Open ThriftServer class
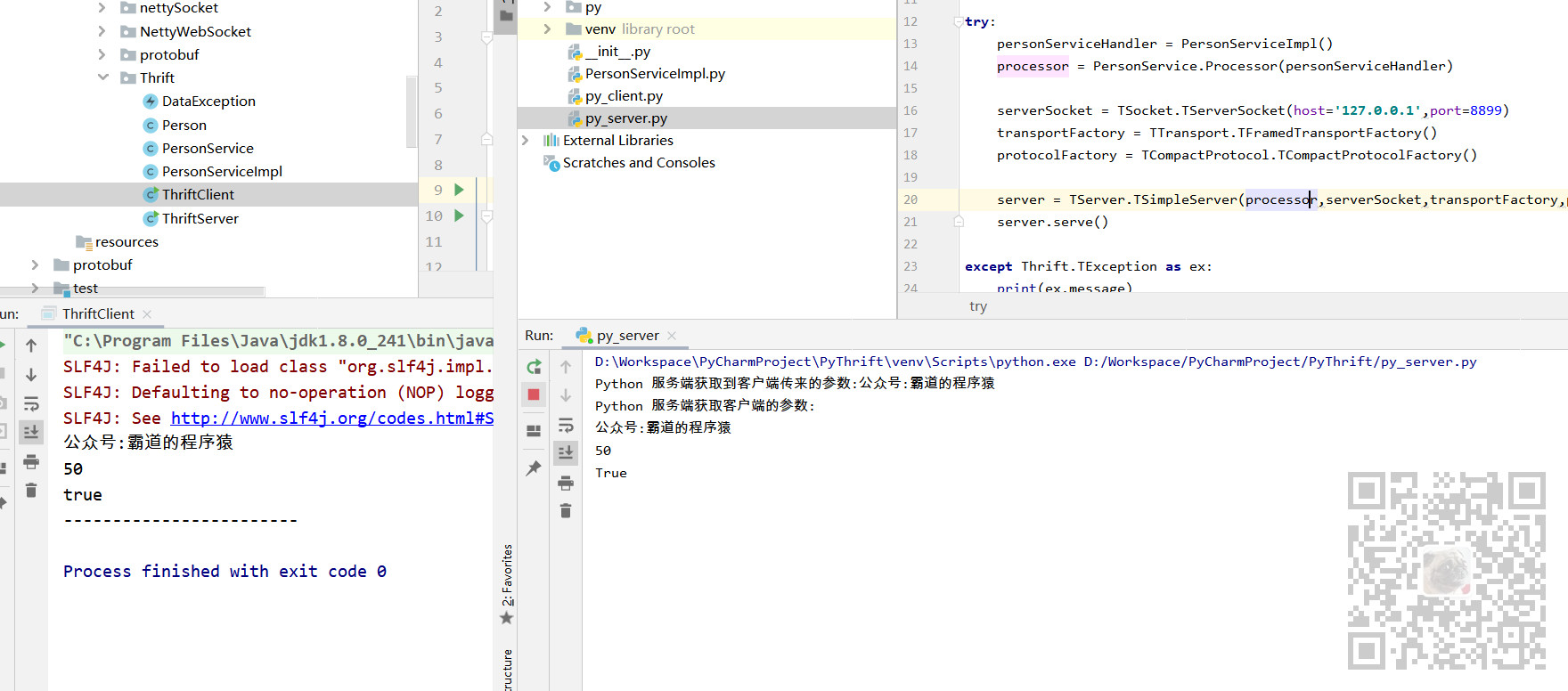The width and height of the screenshot is (1568, 691). (200, 218)
